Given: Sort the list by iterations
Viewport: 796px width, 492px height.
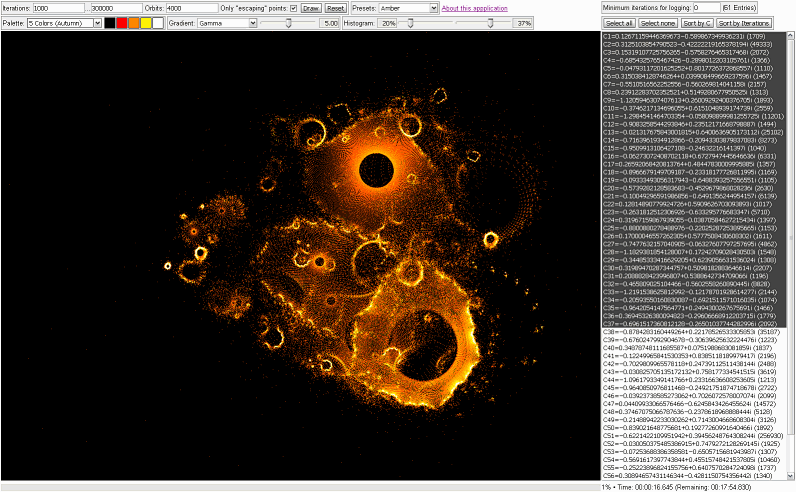Looking at the screenshot, I should (x=742, y=22).
